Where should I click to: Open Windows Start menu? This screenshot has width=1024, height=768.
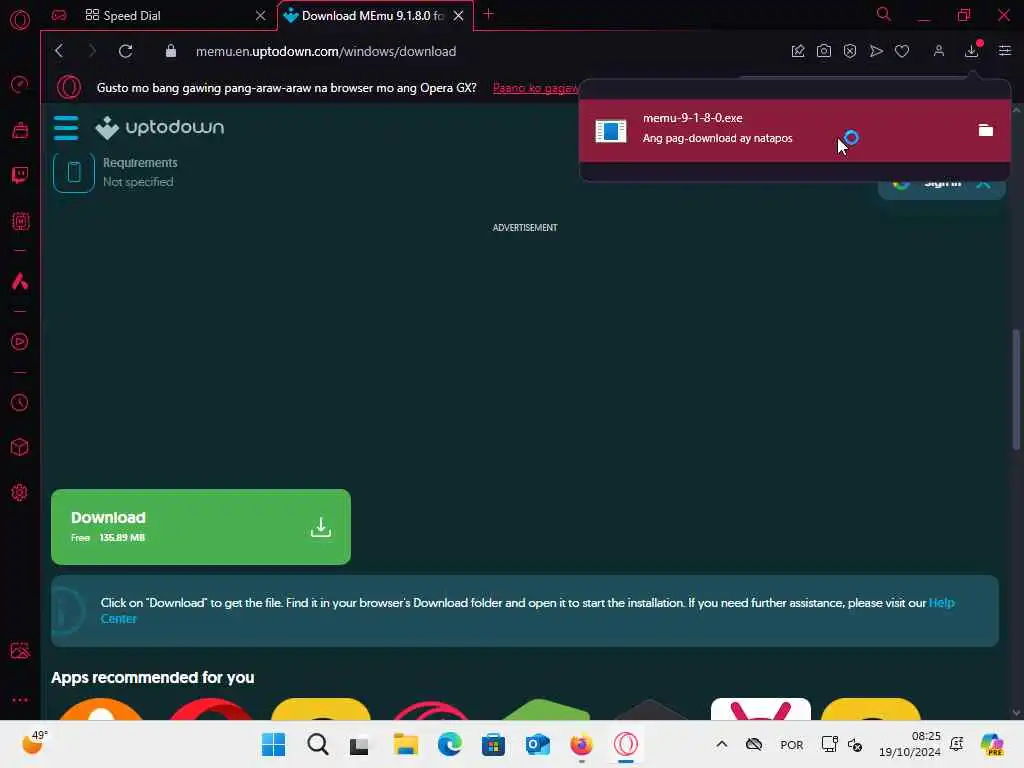pyautogui.click(x=273, y=744)
